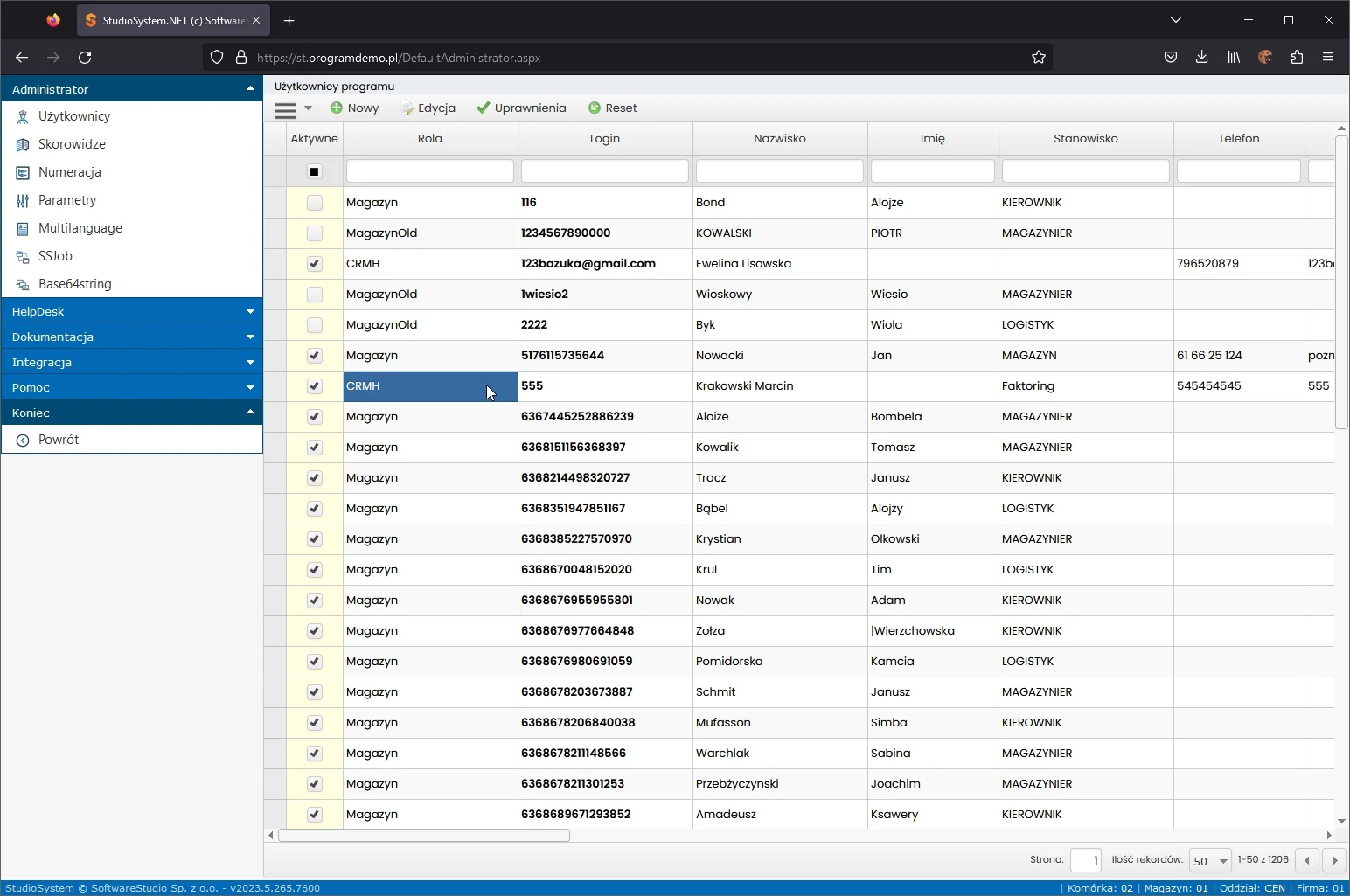Expand the HelpDesk sidebar section
1350x896 pixels.
[131, 311]
